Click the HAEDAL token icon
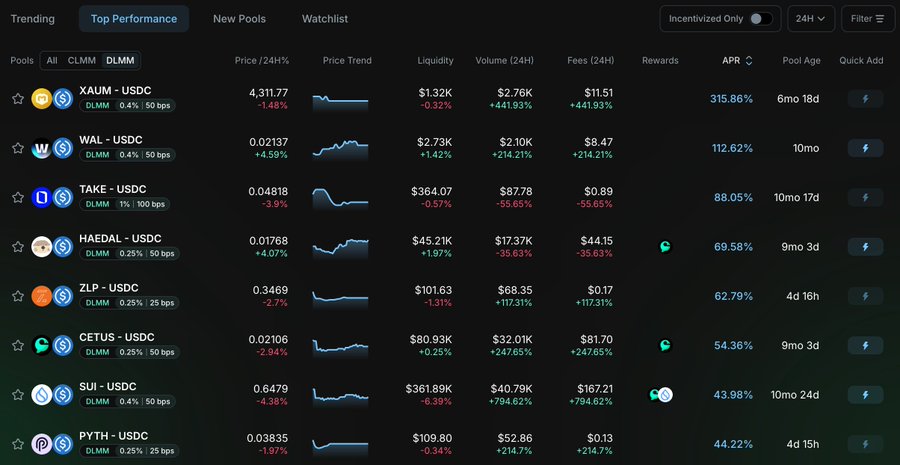Viewport: 900px width, 465px height. point(42,247)
